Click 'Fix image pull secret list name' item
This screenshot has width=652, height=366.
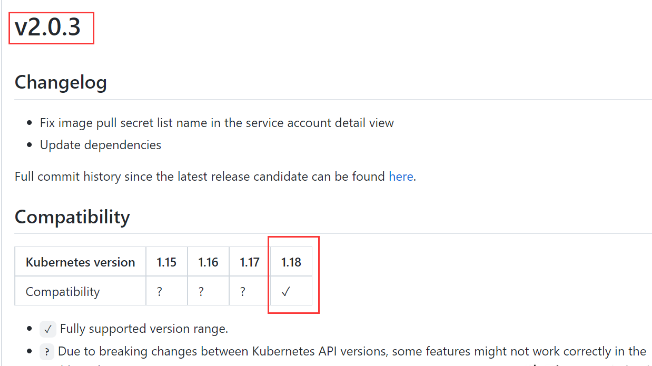click(217, 123)
